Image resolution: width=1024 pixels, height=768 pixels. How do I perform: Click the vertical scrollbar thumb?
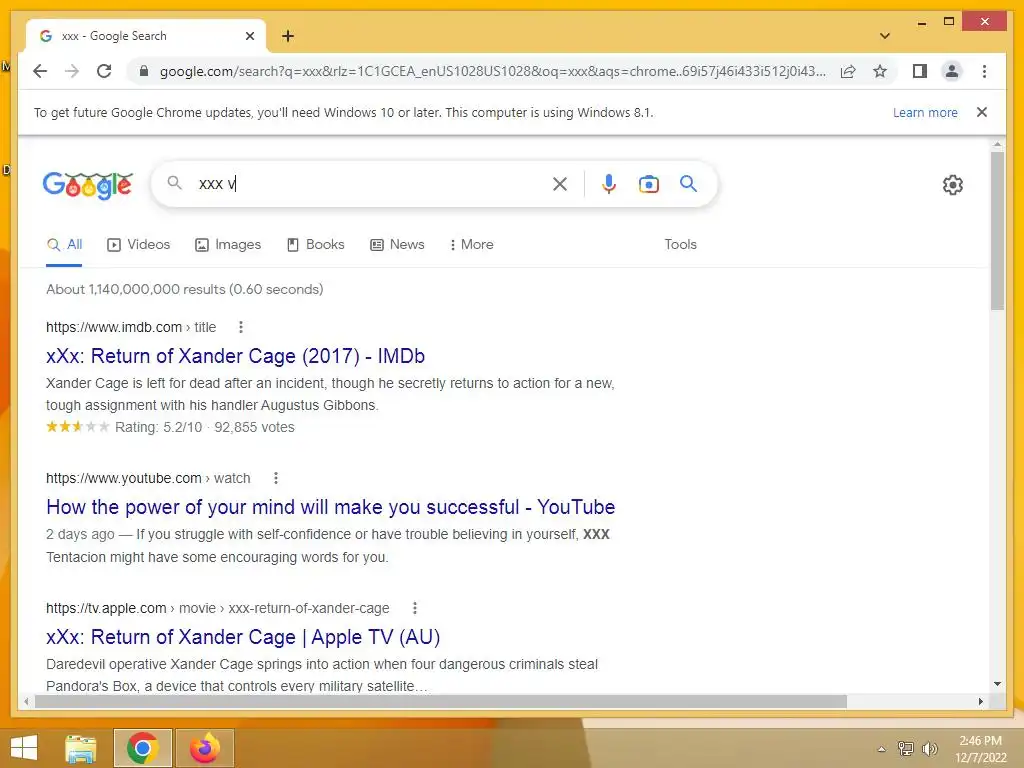(997, 231)
